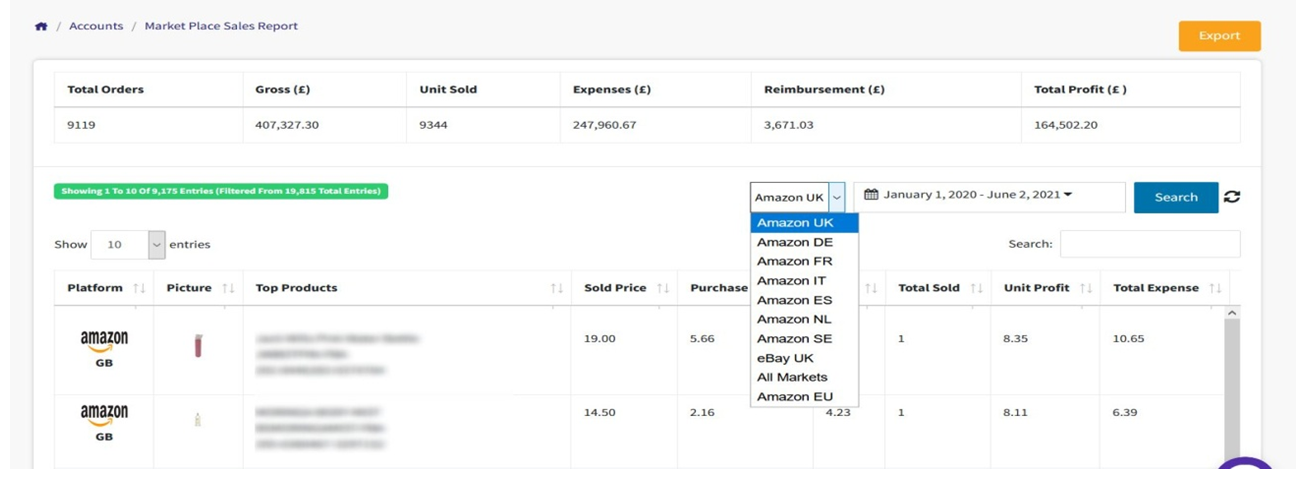Viewport: 1309px width, 493px height.
Task: Sort by Total Expense column arrows
Action: tap(1215, 288)
